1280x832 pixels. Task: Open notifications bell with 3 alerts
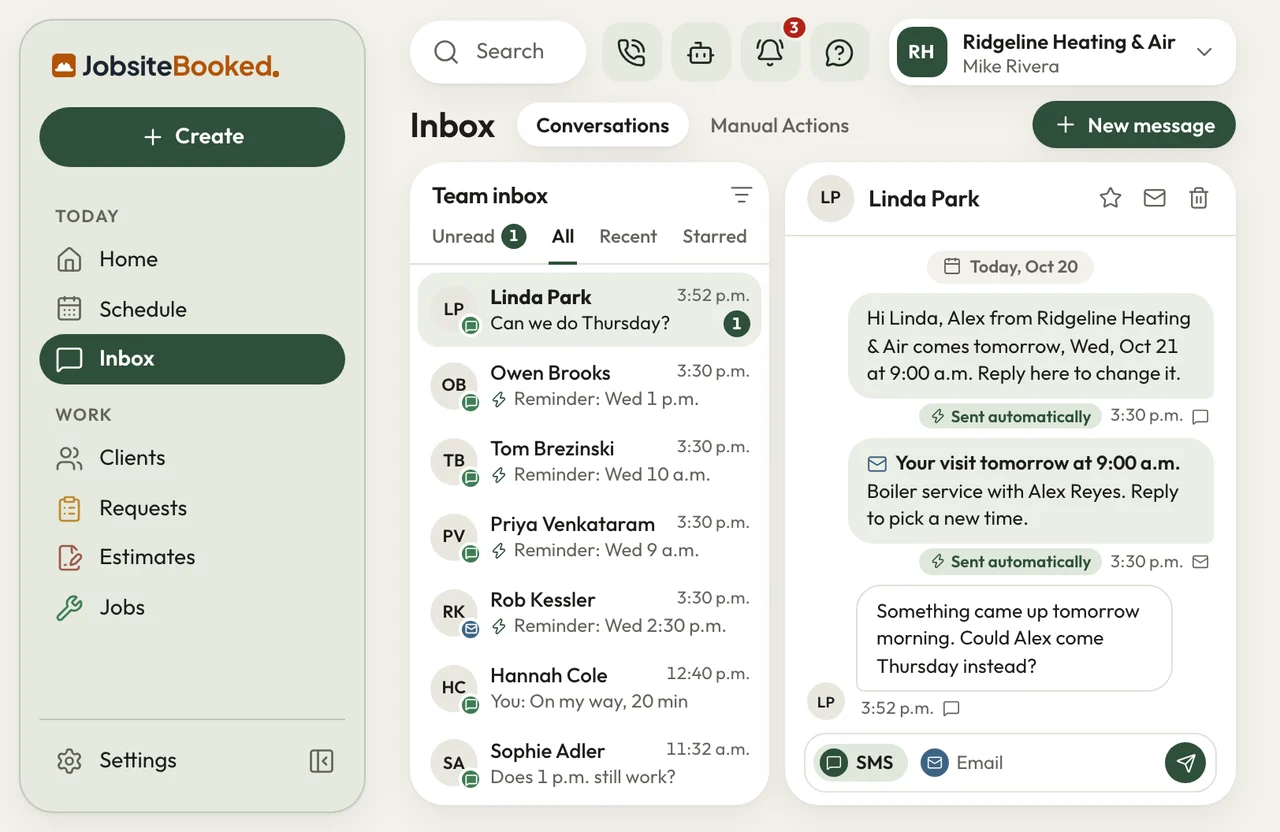point(770,52)
